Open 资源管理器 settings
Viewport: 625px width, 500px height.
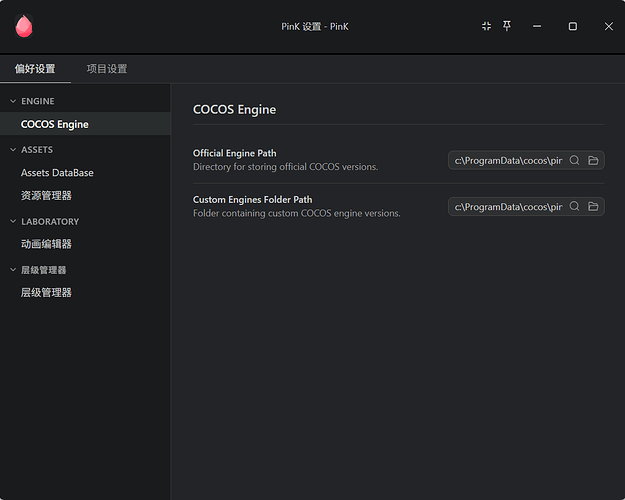(85, 196)
